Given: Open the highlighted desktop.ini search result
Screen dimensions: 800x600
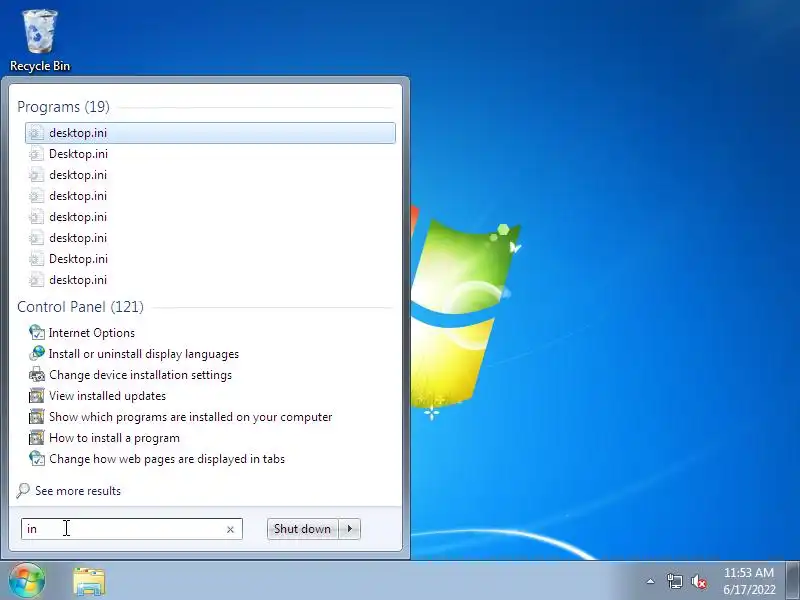Looking at the screenshot, I should pyautogui.click(x=210, y=133).
